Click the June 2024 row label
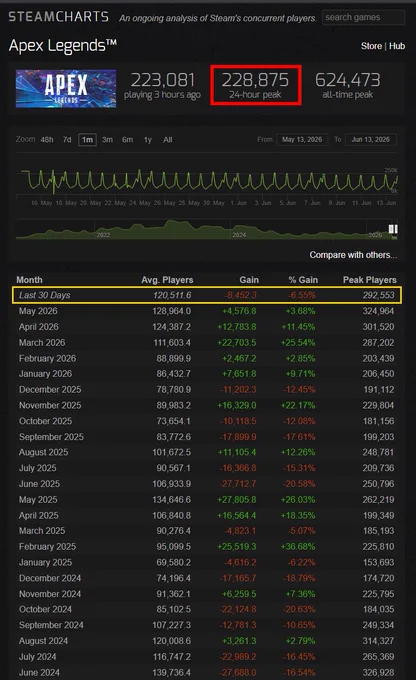Viewport: 416px width, 680px height. point(39,673)
